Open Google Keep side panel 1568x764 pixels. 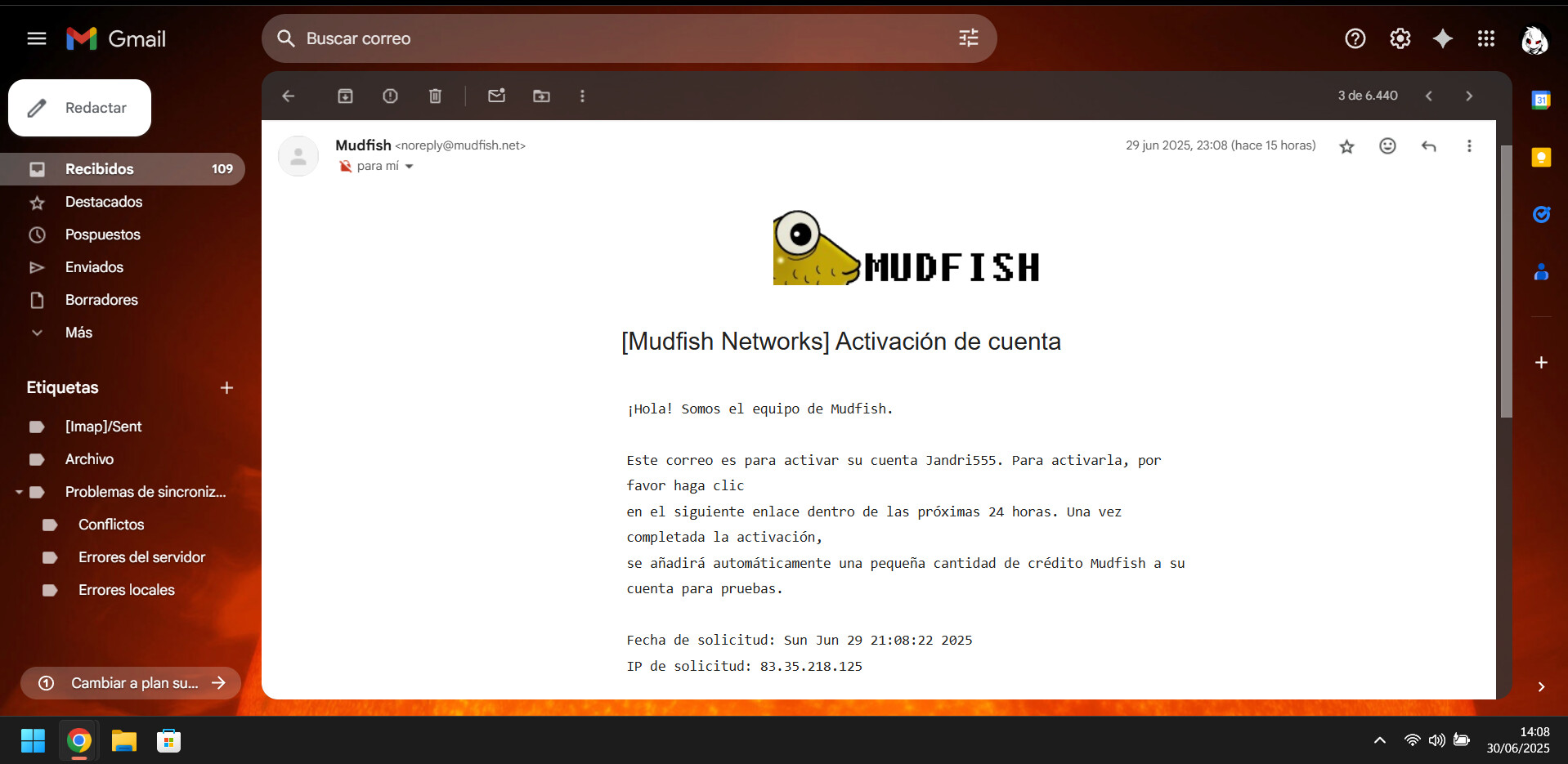pos(1541,157)
